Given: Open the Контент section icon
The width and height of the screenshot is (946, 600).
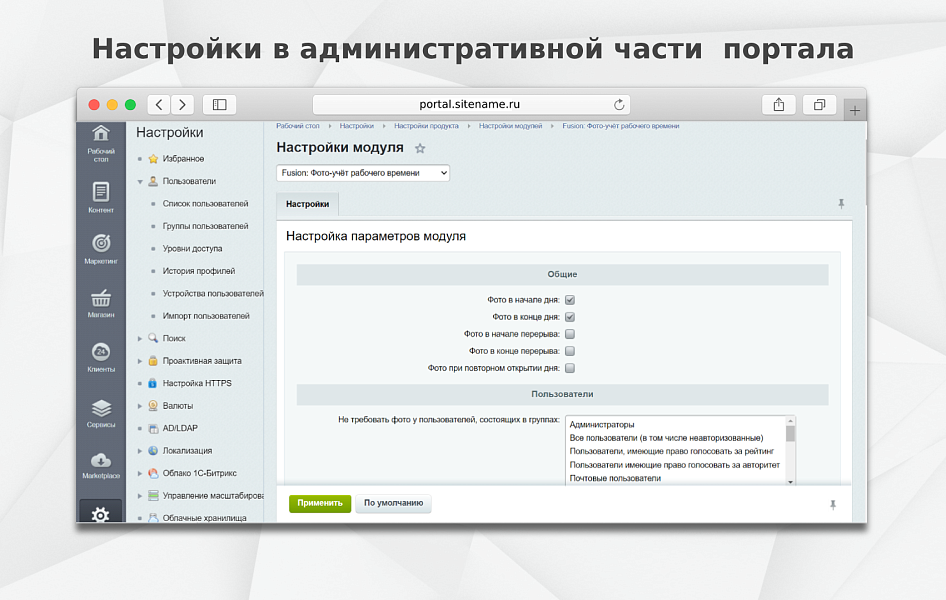Looking at the screenshot, I should point(101,192).
